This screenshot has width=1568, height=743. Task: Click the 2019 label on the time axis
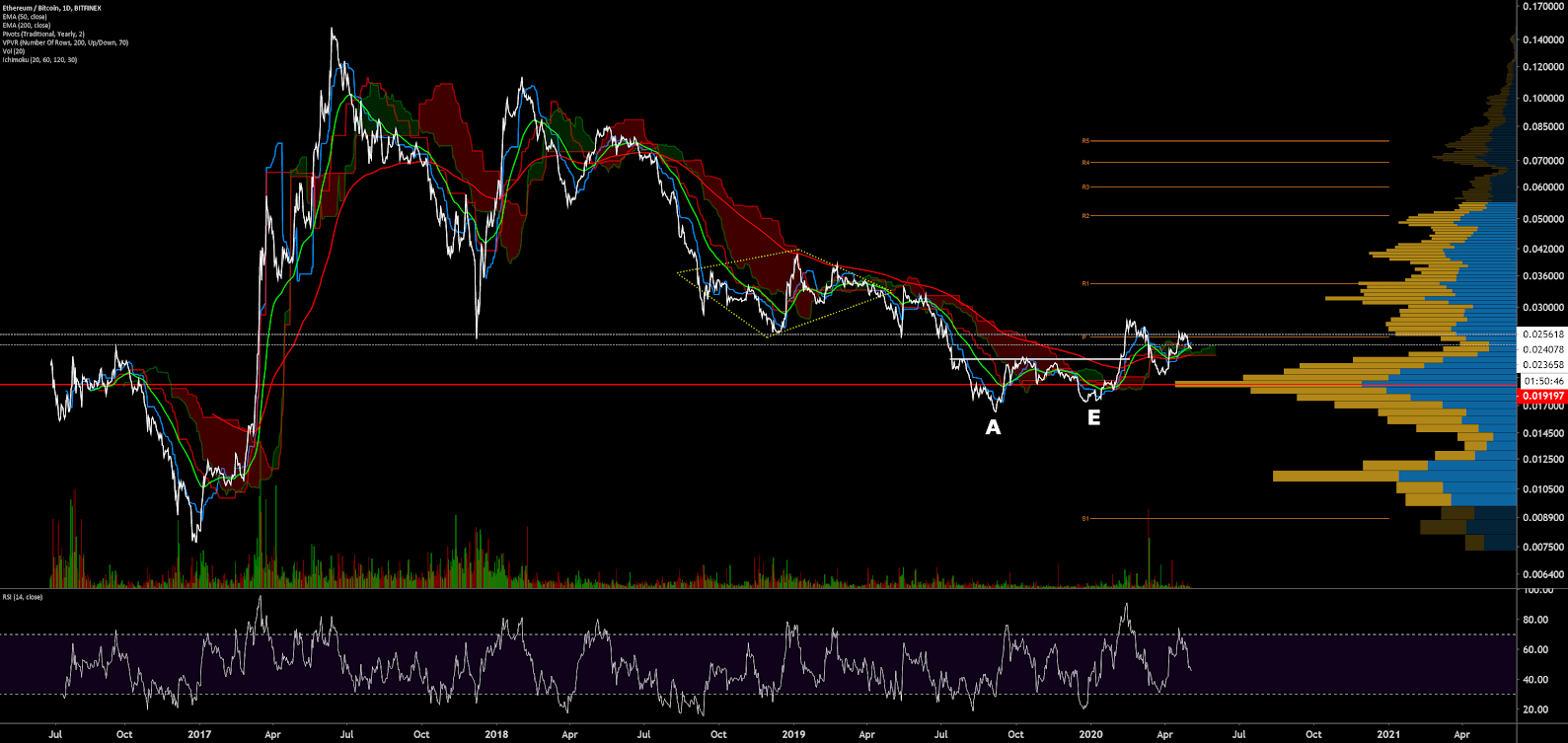tap(793, 734)
